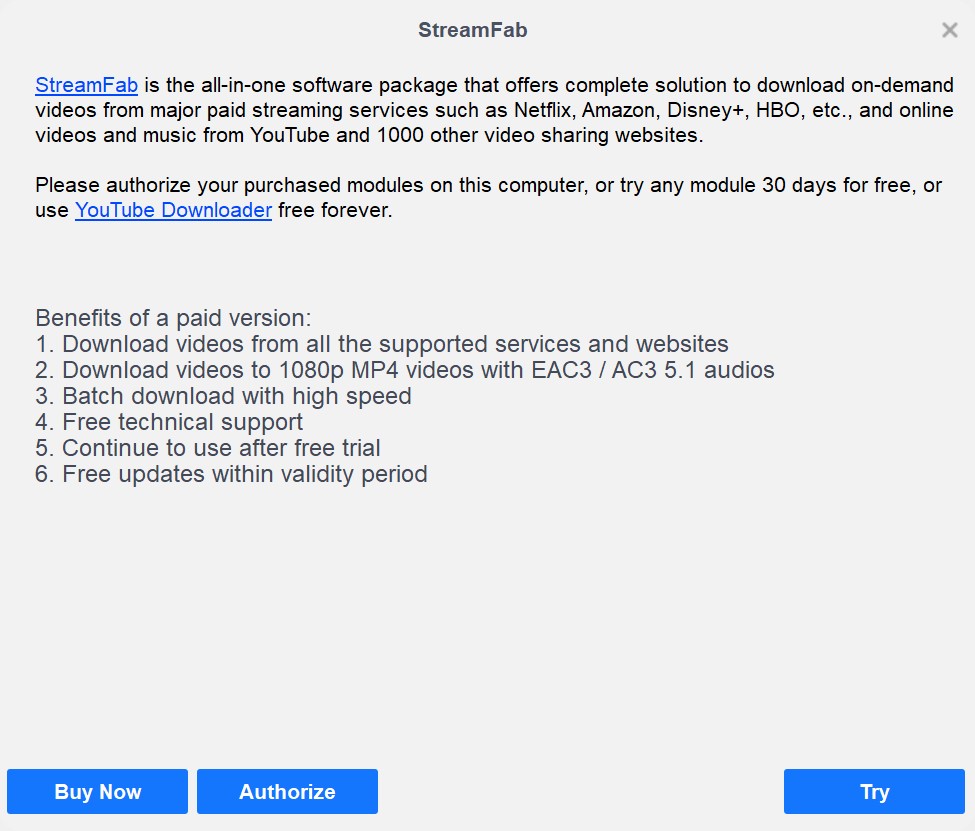Click the '1000 other video sharing websites' text
Viewport: 975px width, 831px height.
(x=540, y=135)
